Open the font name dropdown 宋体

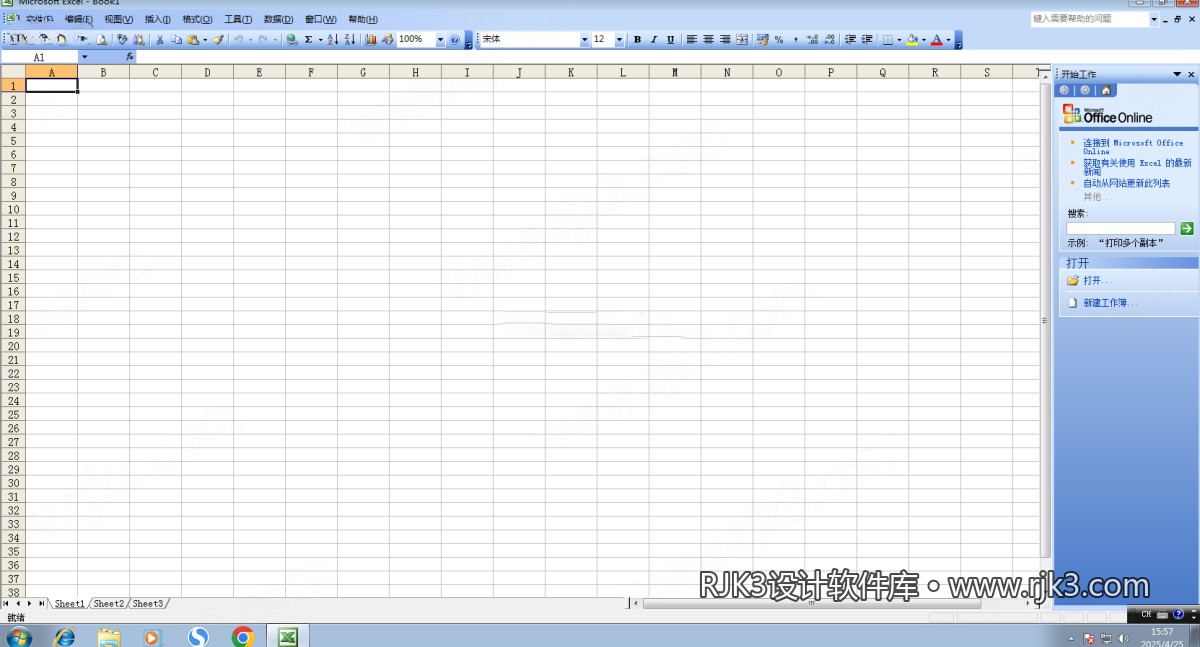(x=585, y=40)
